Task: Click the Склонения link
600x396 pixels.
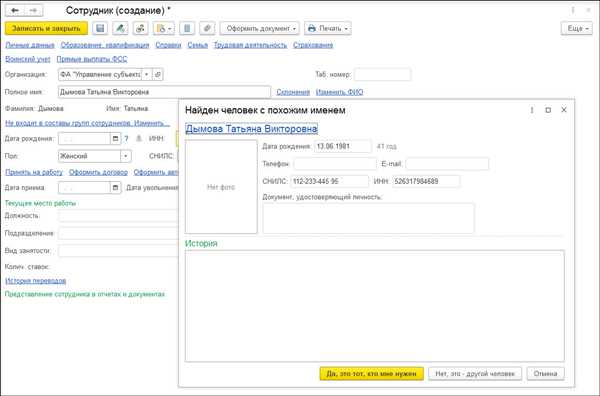Action: point(293,92)
